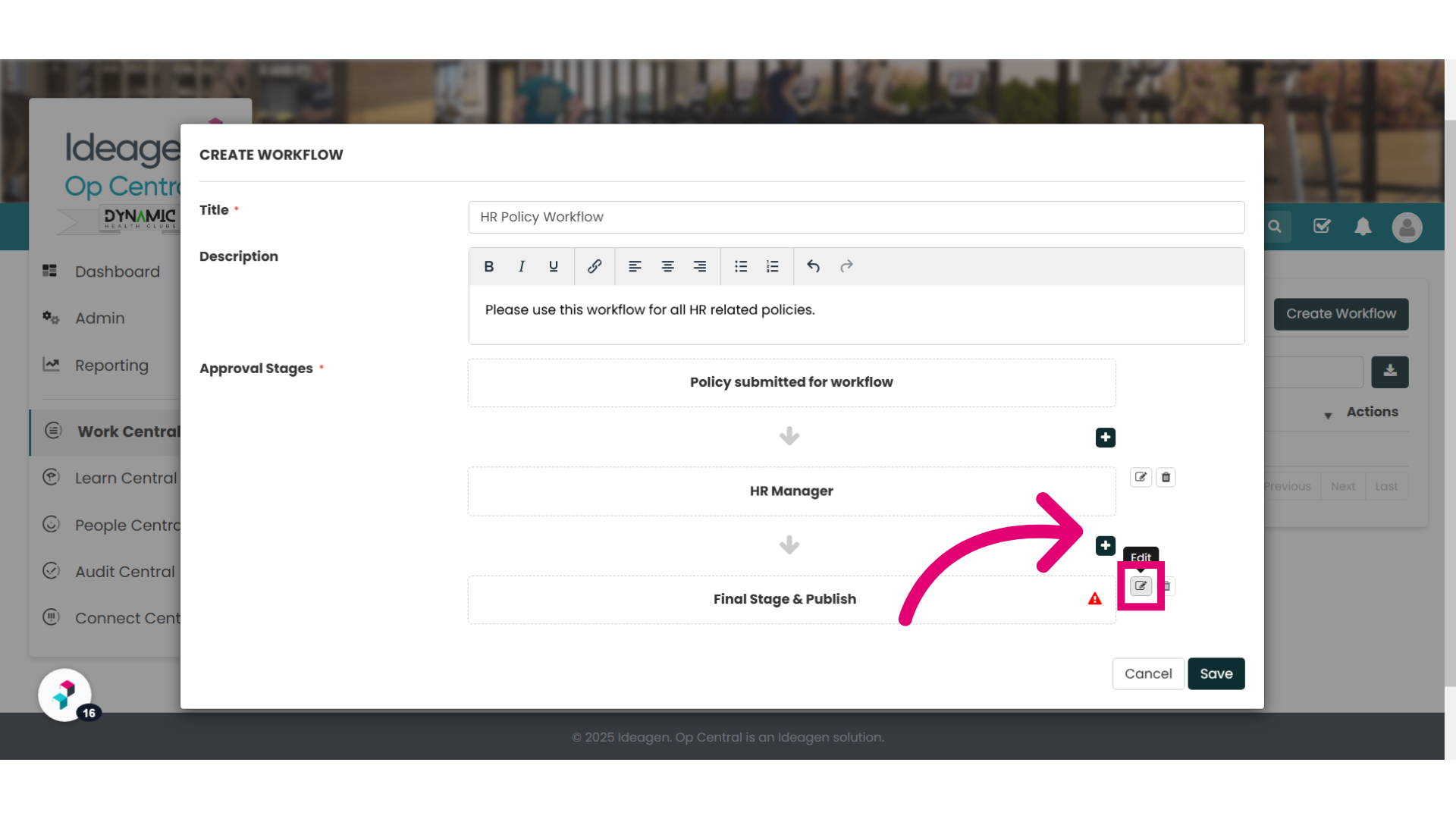Insert a link via the chain icon
Image resolution: width=1456 pixels, height=819 pixels.
click(595, 266)
